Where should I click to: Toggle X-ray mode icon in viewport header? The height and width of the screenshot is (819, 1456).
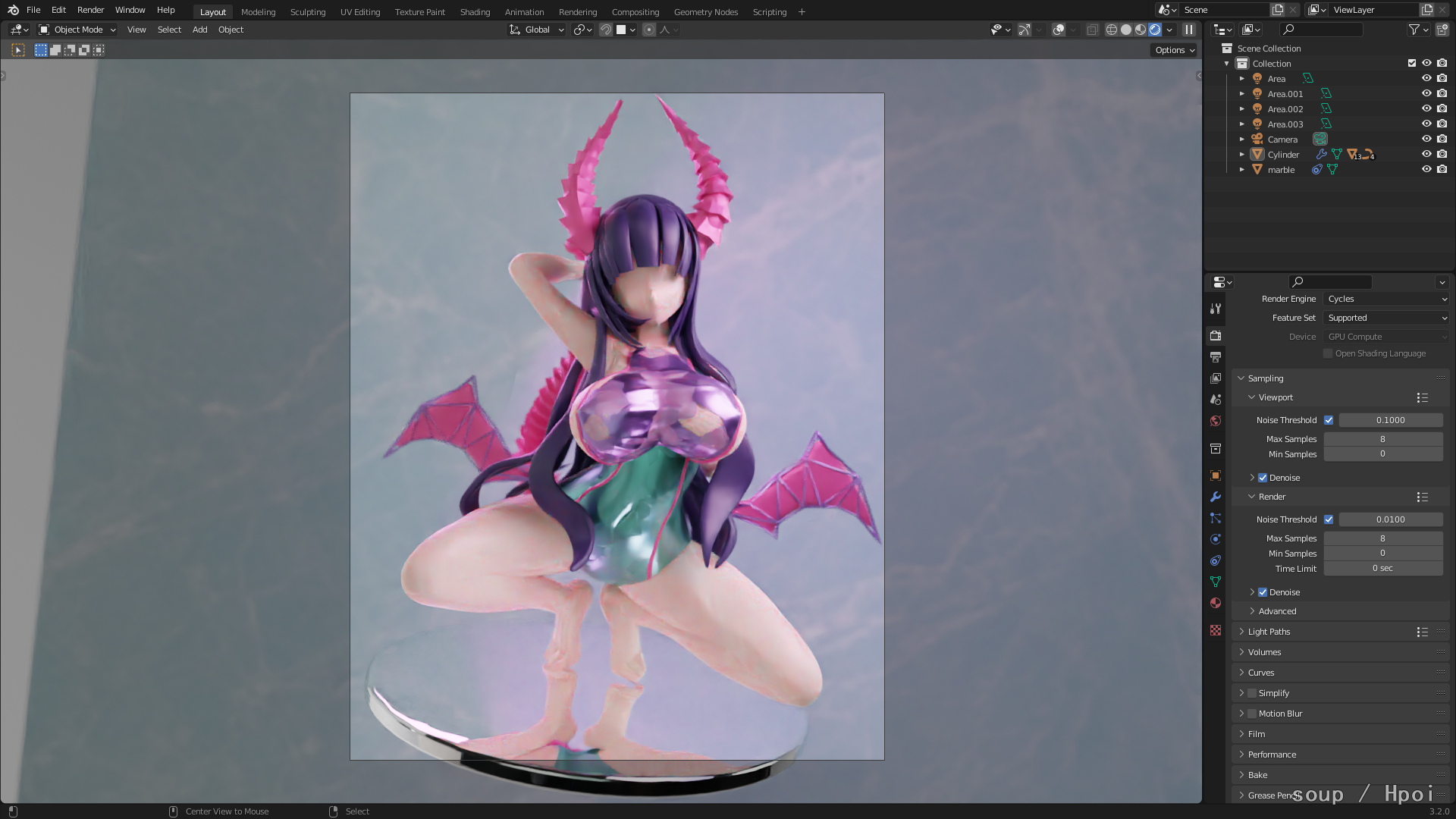tap(1092, 30)
